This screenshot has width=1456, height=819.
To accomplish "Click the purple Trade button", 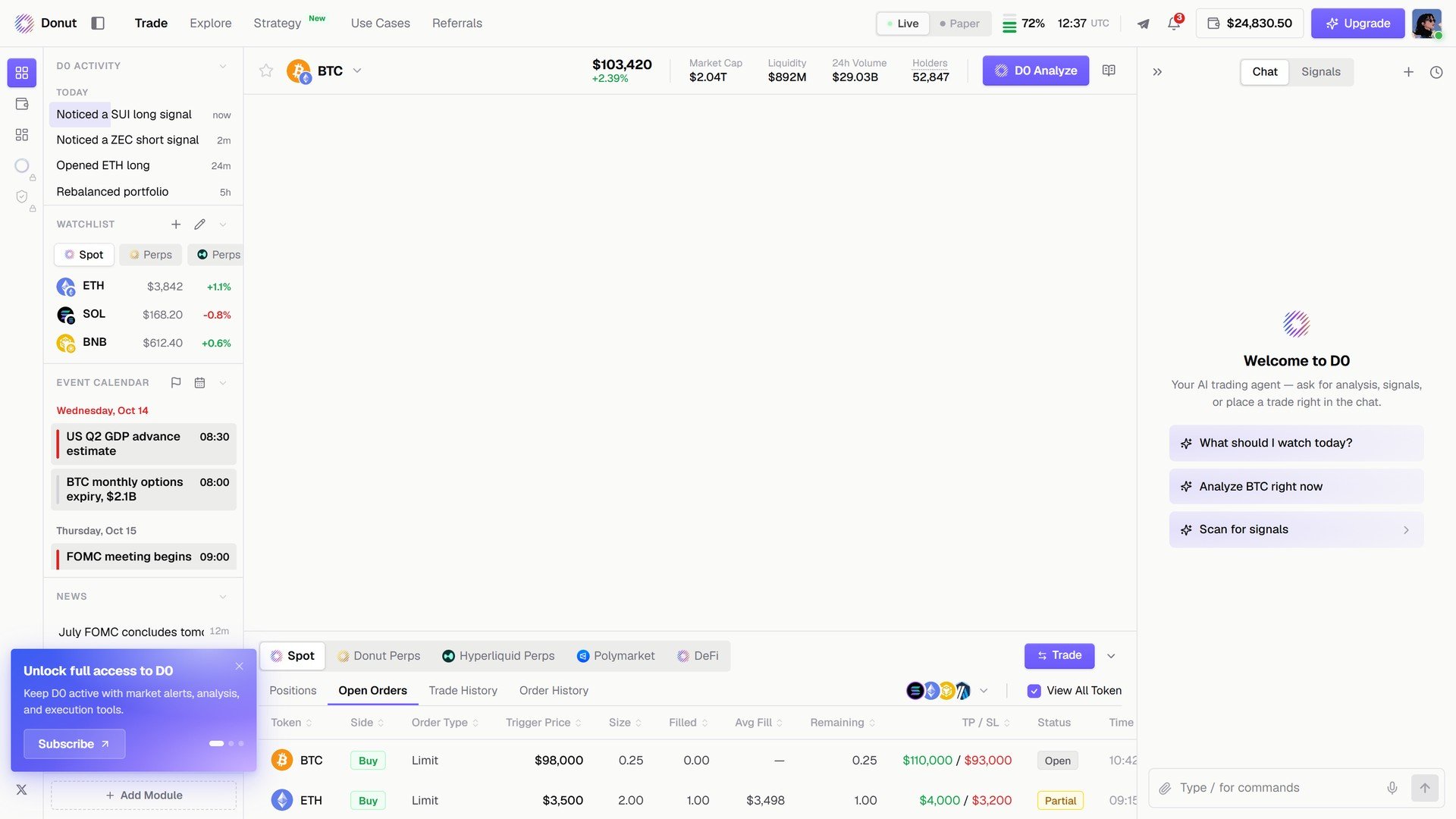I will pyautogui.click(x=1059, y=656).
